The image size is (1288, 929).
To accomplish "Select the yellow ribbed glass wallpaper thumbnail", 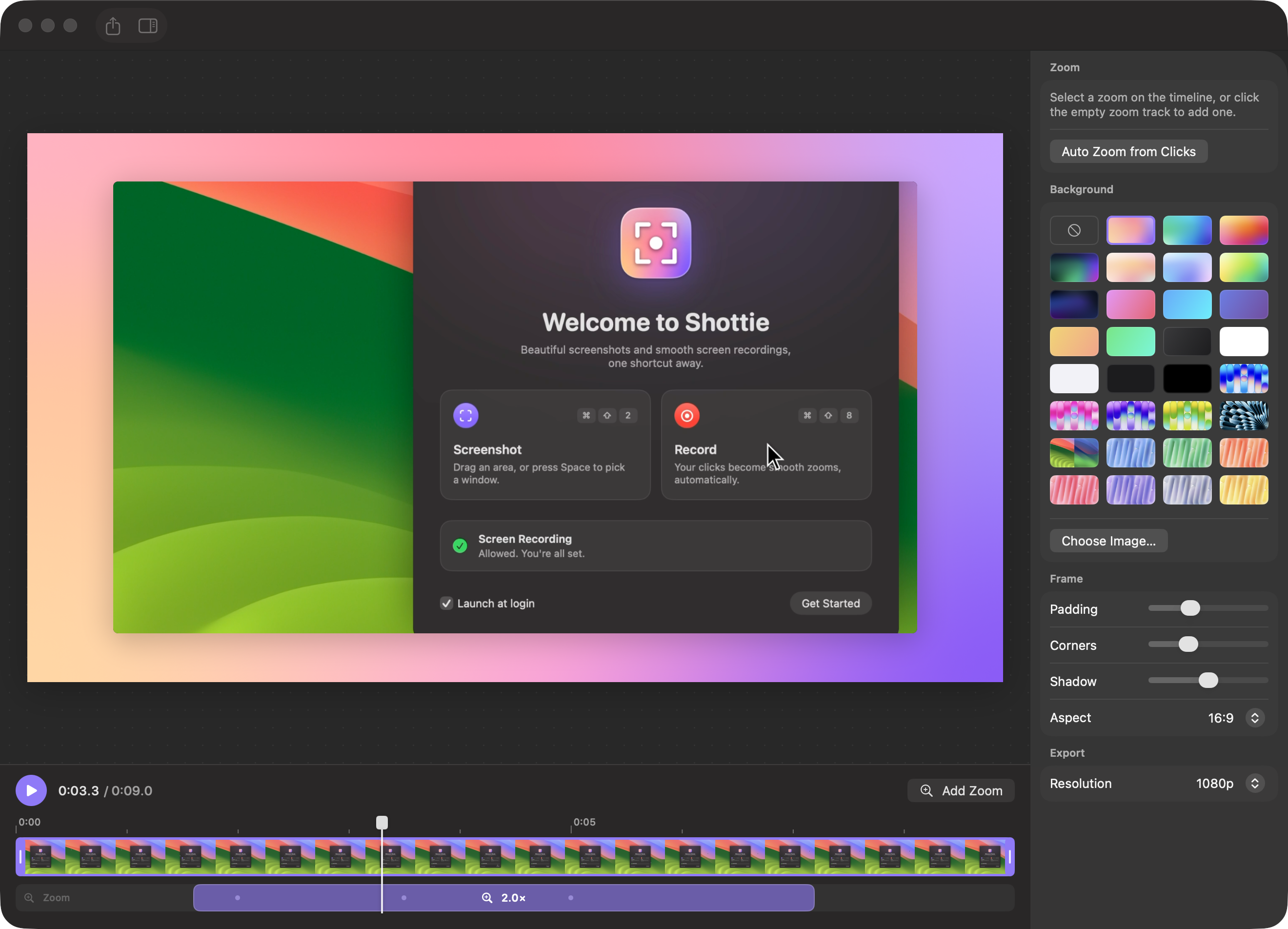I will (x=1244, y=490).
